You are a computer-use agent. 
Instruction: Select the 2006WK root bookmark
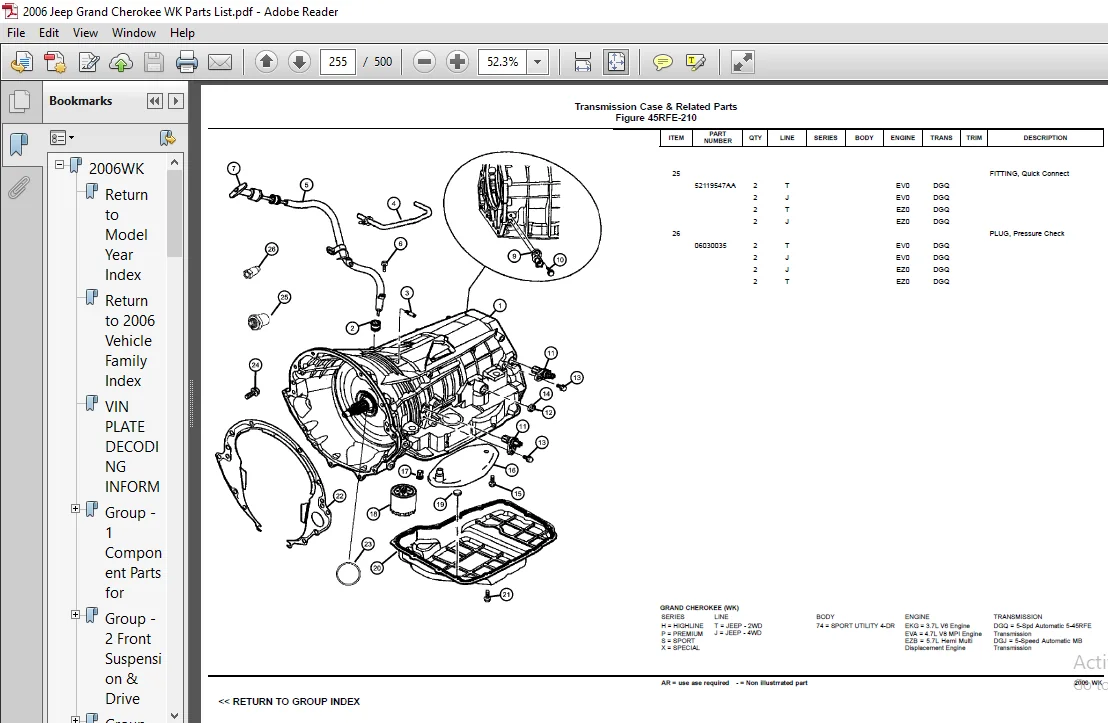[x=117, y=168]
